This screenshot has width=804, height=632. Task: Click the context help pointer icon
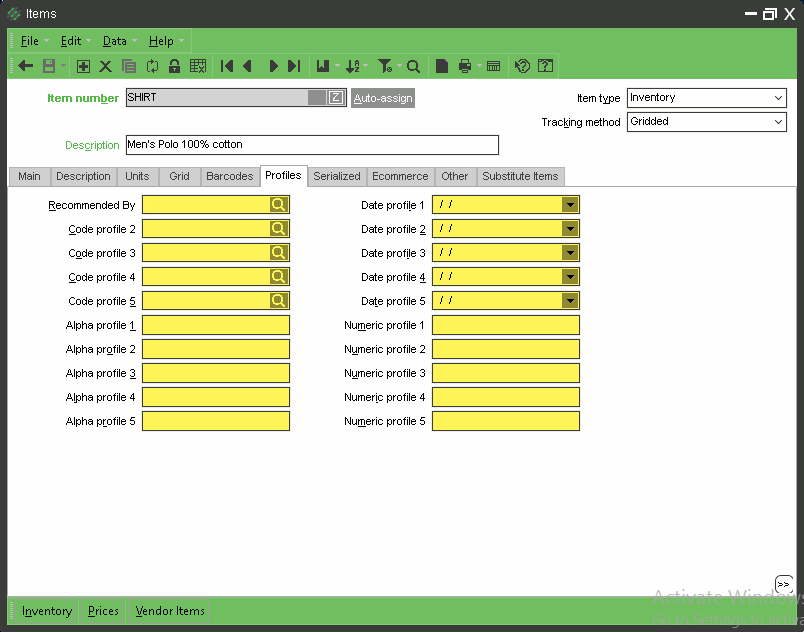522,66
